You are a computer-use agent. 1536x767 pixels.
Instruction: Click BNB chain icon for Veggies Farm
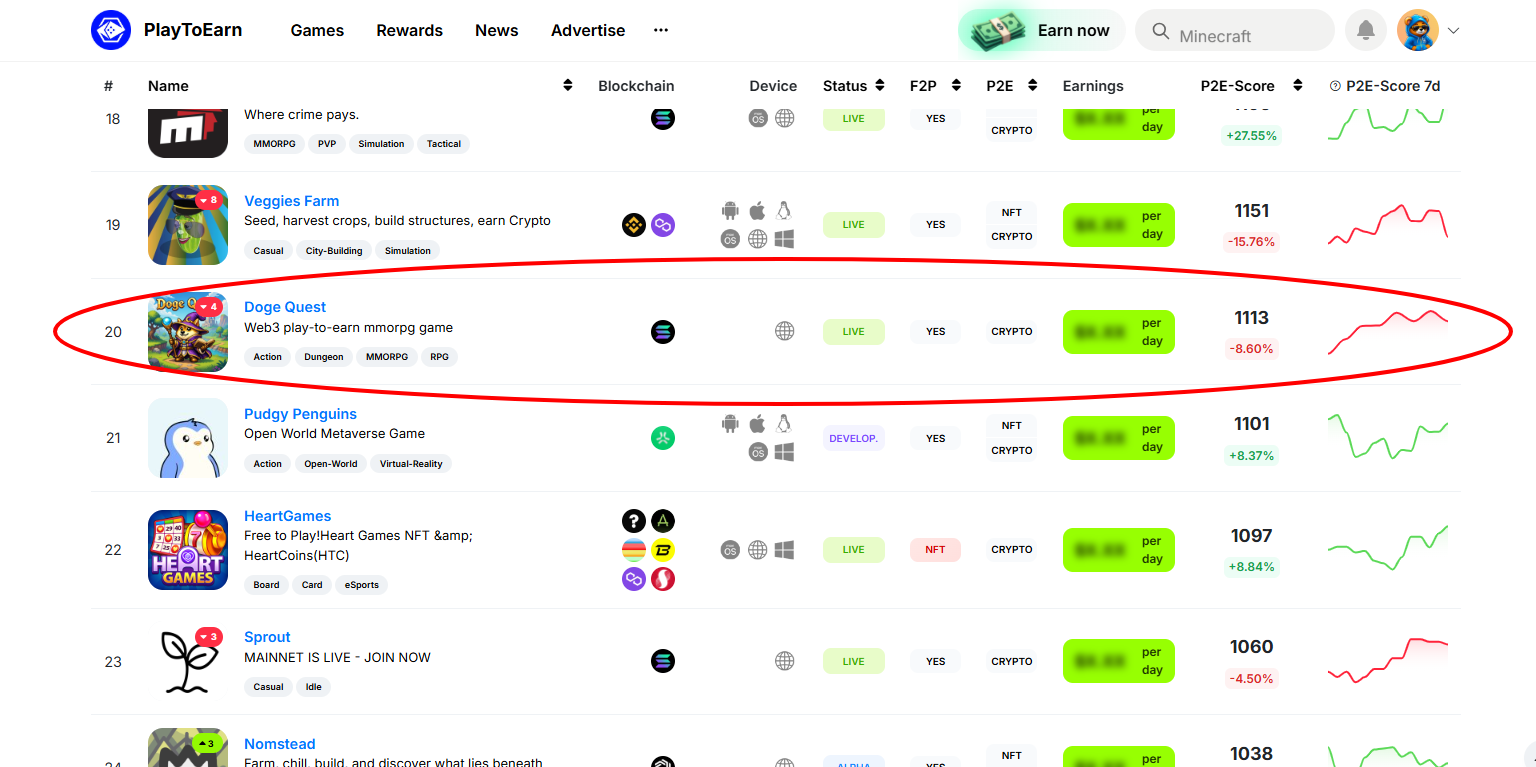(x=633, y=225)
